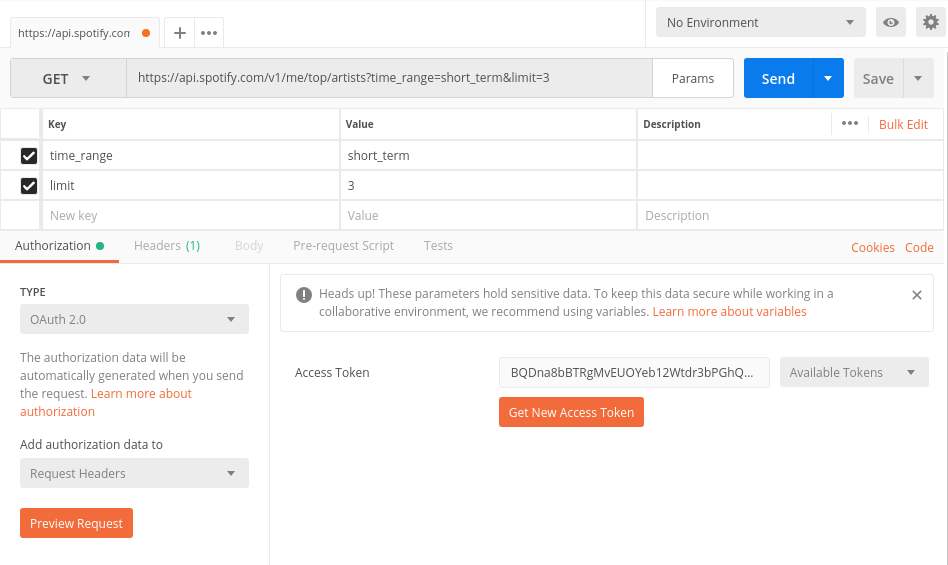
Task: Open a new request tab with plus icon
Action: (x=180, y=33)
